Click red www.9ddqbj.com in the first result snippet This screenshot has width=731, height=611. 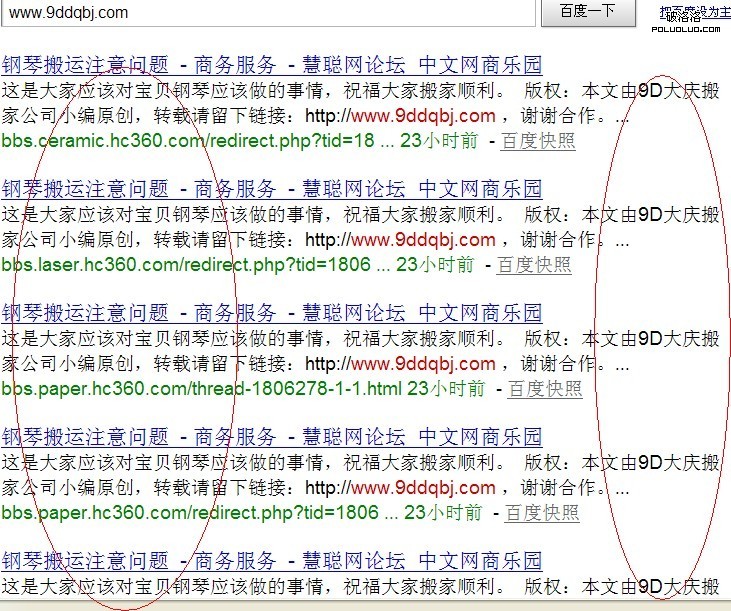click(423, 116)
